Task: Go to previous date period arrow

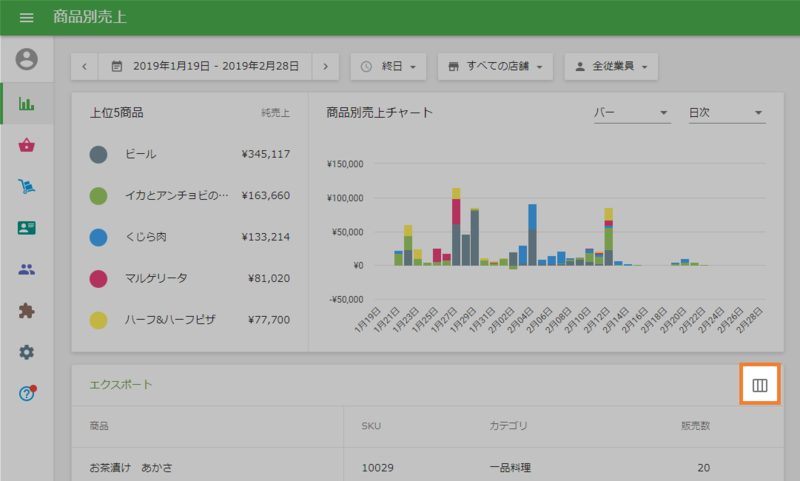Action: tap(84, 67)
